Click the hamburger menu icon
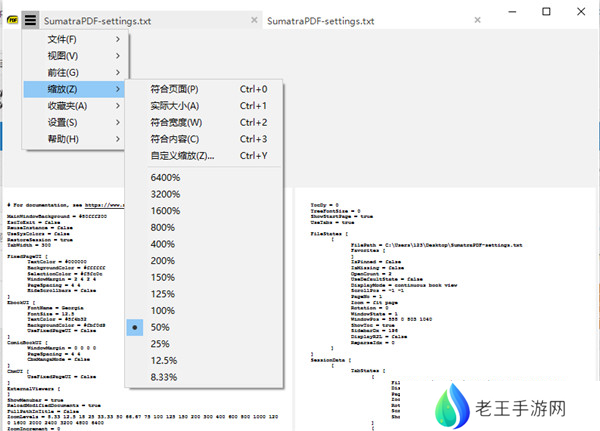This screenshot has width=600, height=431. click(31, 19)
